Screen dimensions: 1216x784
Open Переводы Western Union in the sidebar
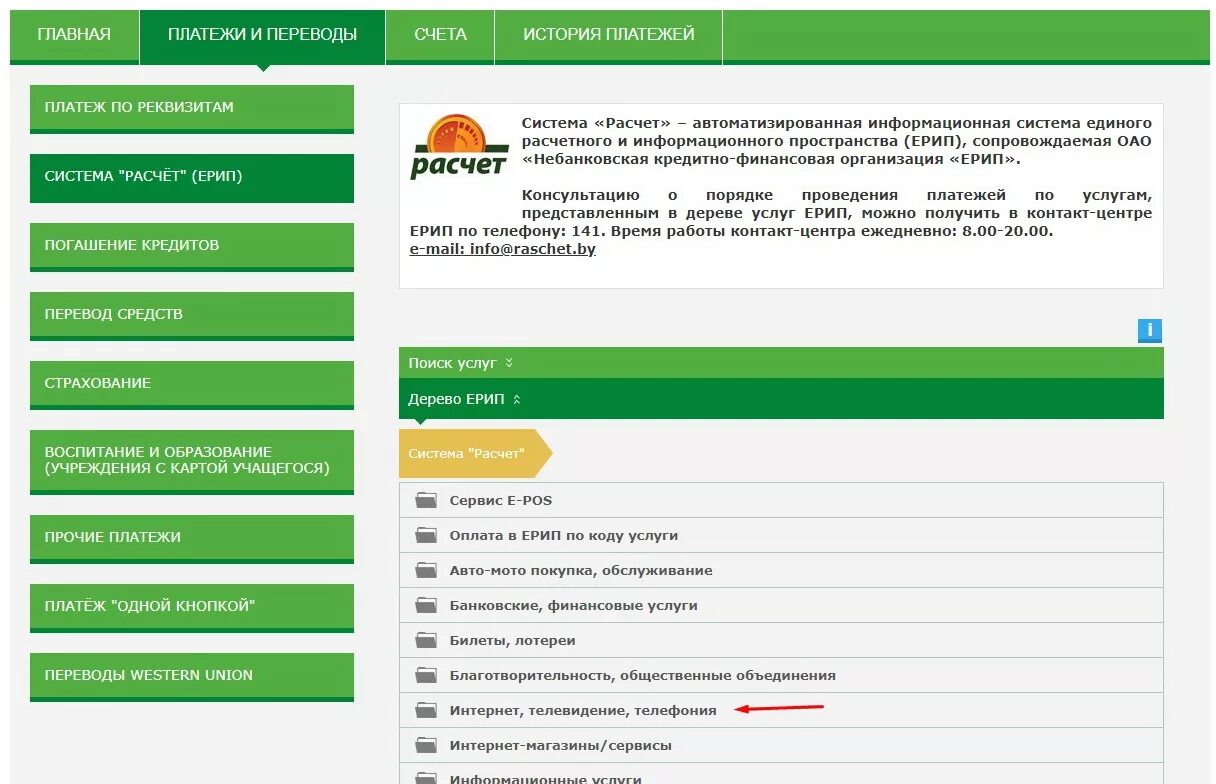tap(192, 677)
